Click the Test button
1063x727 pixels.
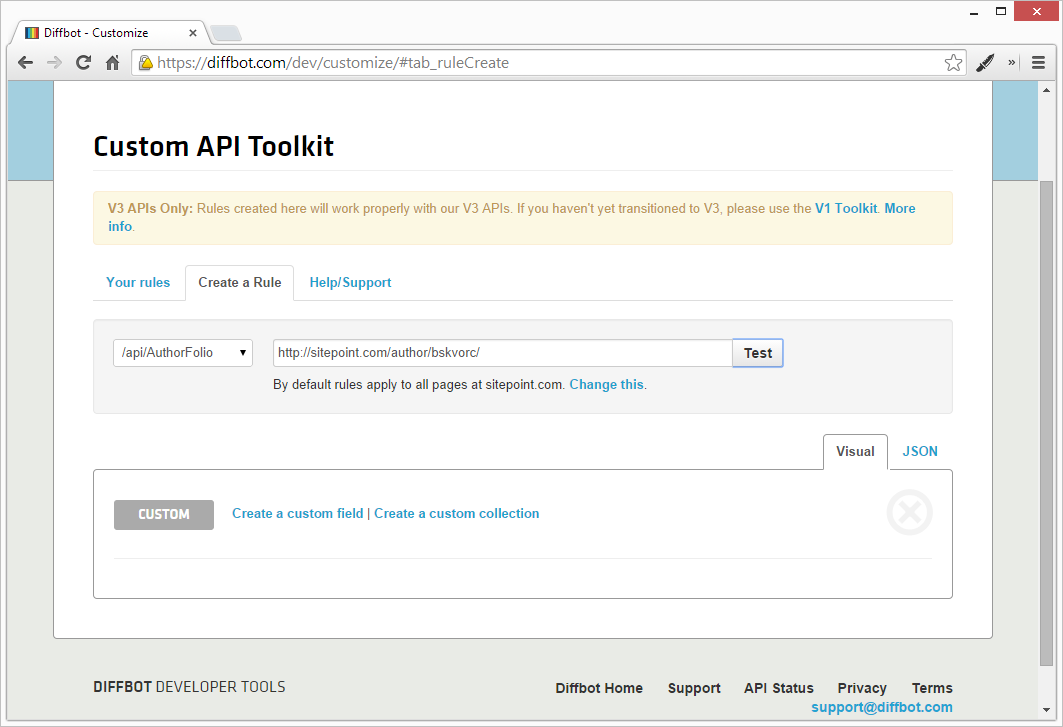[x=757, y=353]
